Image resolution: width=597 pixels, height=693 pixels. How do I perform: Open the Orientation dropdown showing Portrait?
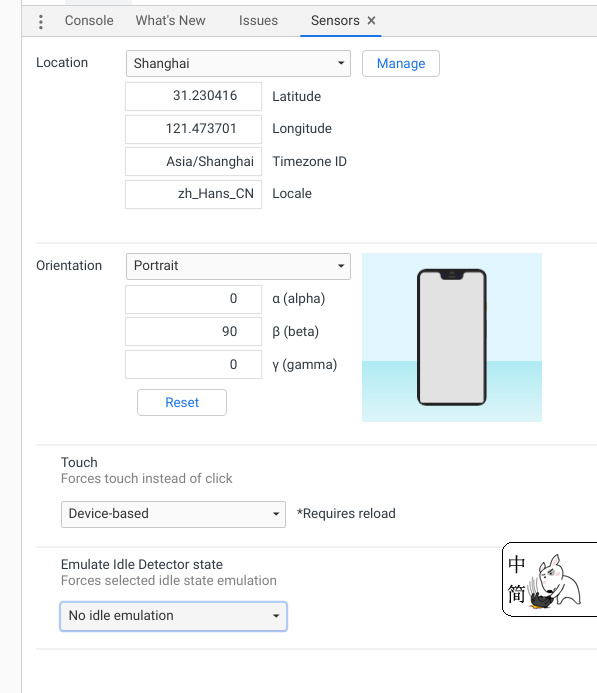tap(238, 266)
